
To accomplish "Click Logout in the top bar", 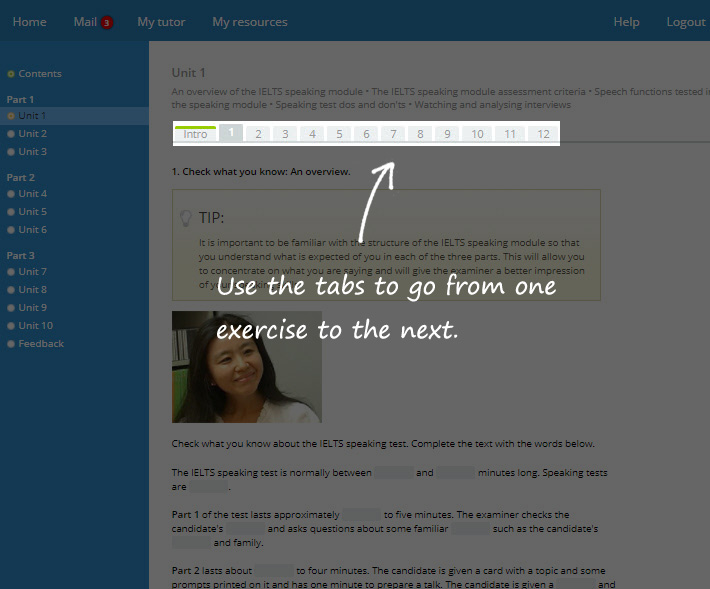I will [x=685, y=22].
